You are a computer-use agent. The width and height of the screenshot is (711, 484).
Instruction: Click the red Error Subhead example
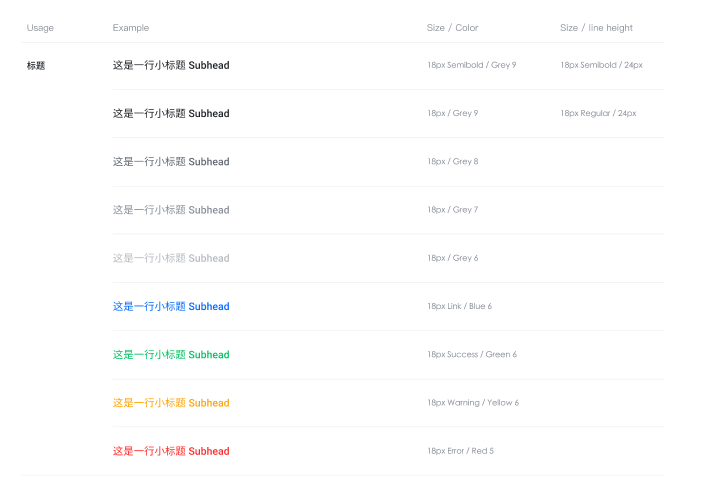click(171, 451)
